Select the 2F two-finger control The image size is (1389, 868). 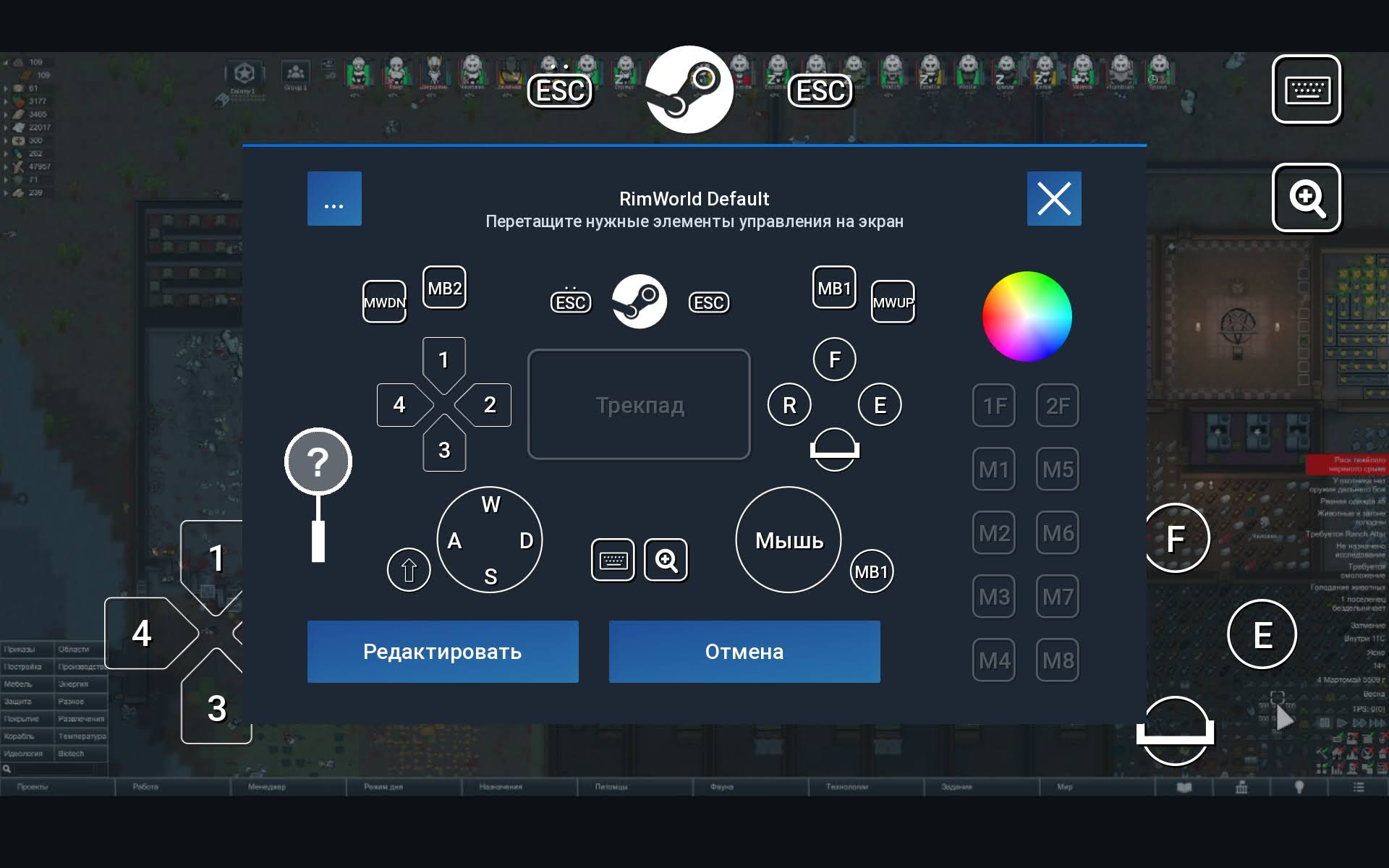[x=1058, y=406]
